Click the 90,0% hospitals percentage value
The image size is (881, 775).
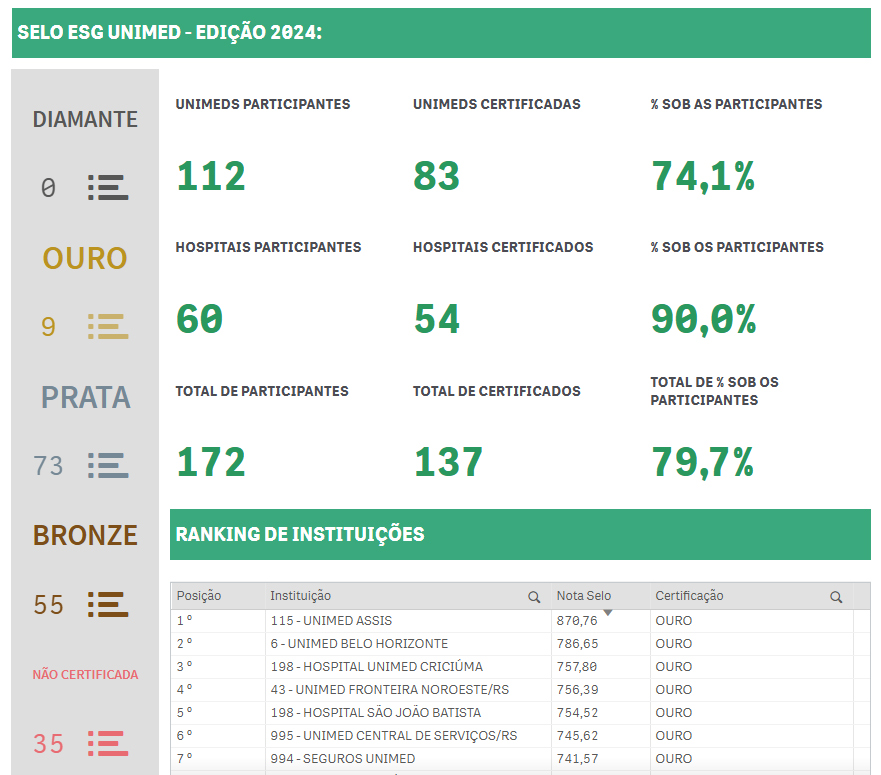point(703,320)
